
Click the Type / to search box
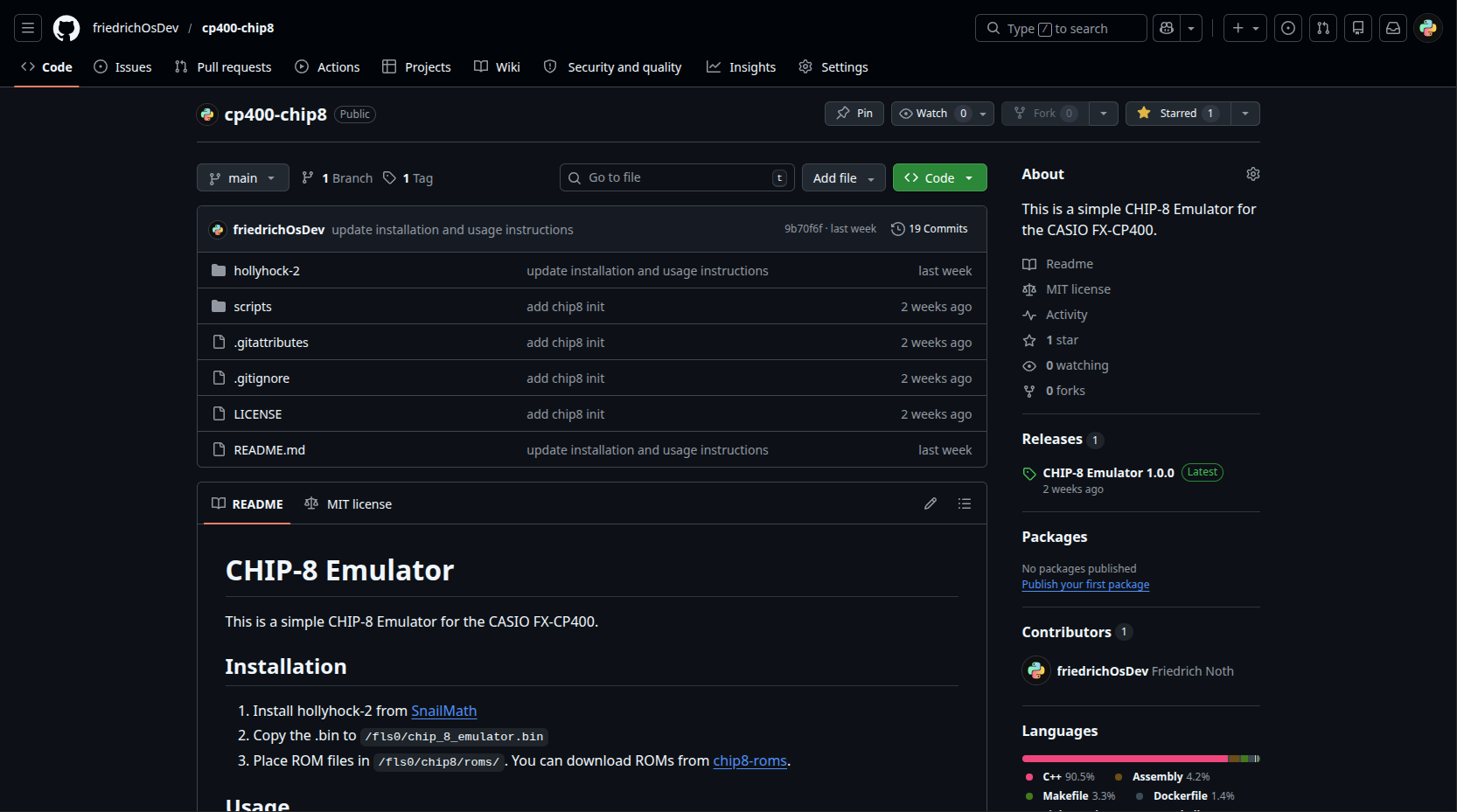(1061, 28)
